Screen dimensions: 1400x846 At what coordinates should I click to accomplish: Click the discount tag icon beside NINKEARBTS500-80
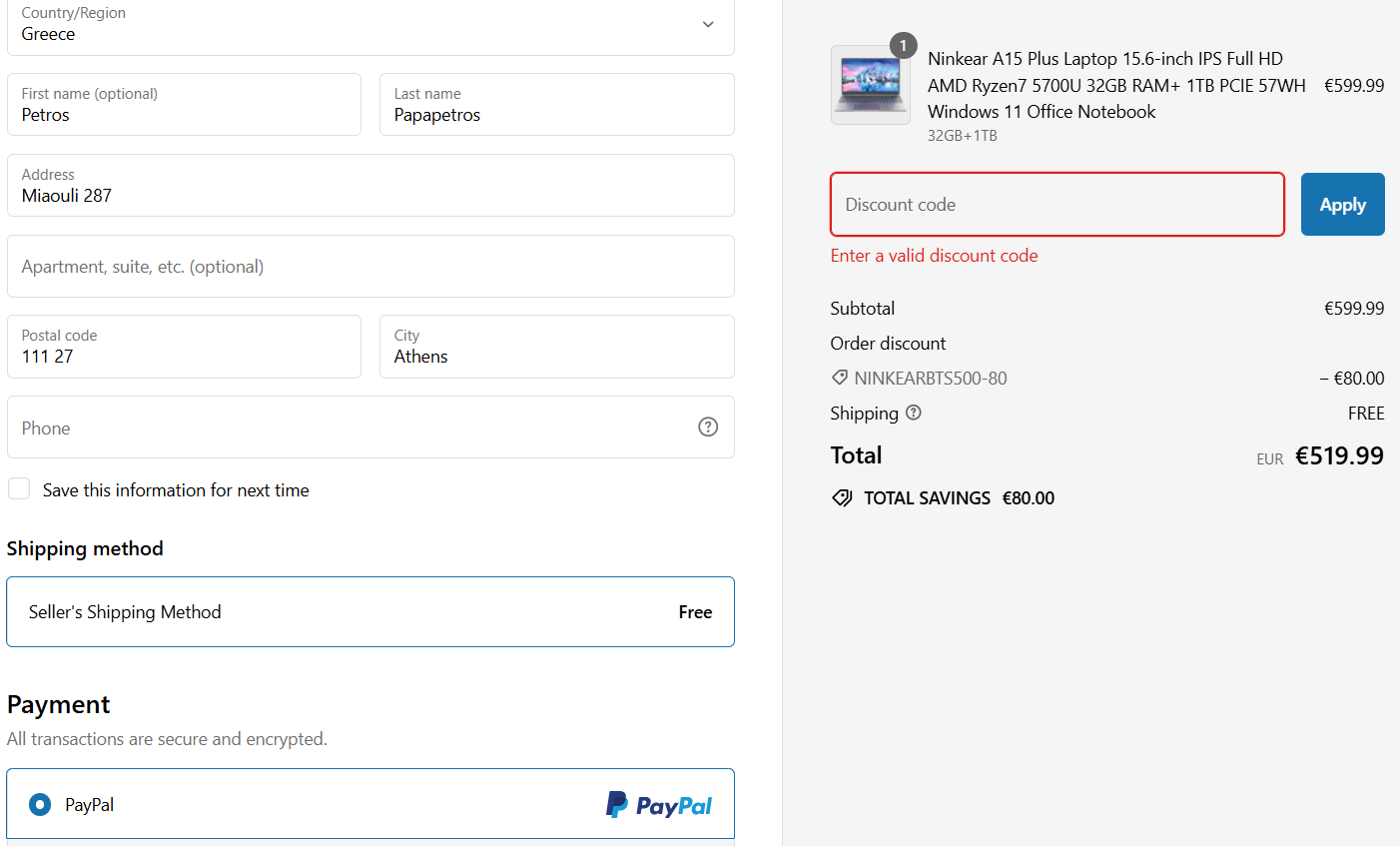pyautogui.click(x=840, y=378)
